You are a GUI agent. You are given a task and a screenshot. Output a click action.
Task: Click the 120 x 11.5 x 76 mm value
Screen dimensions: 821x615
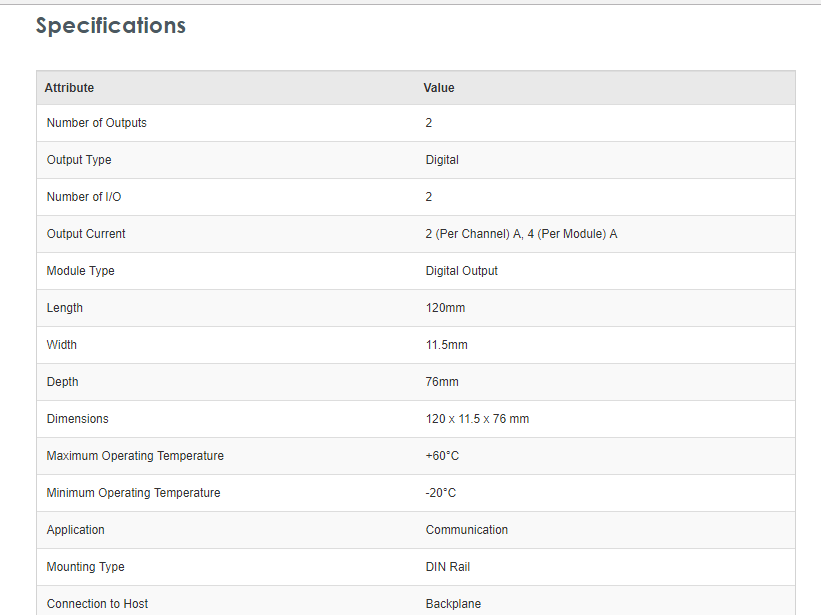(x=477, y=419)
